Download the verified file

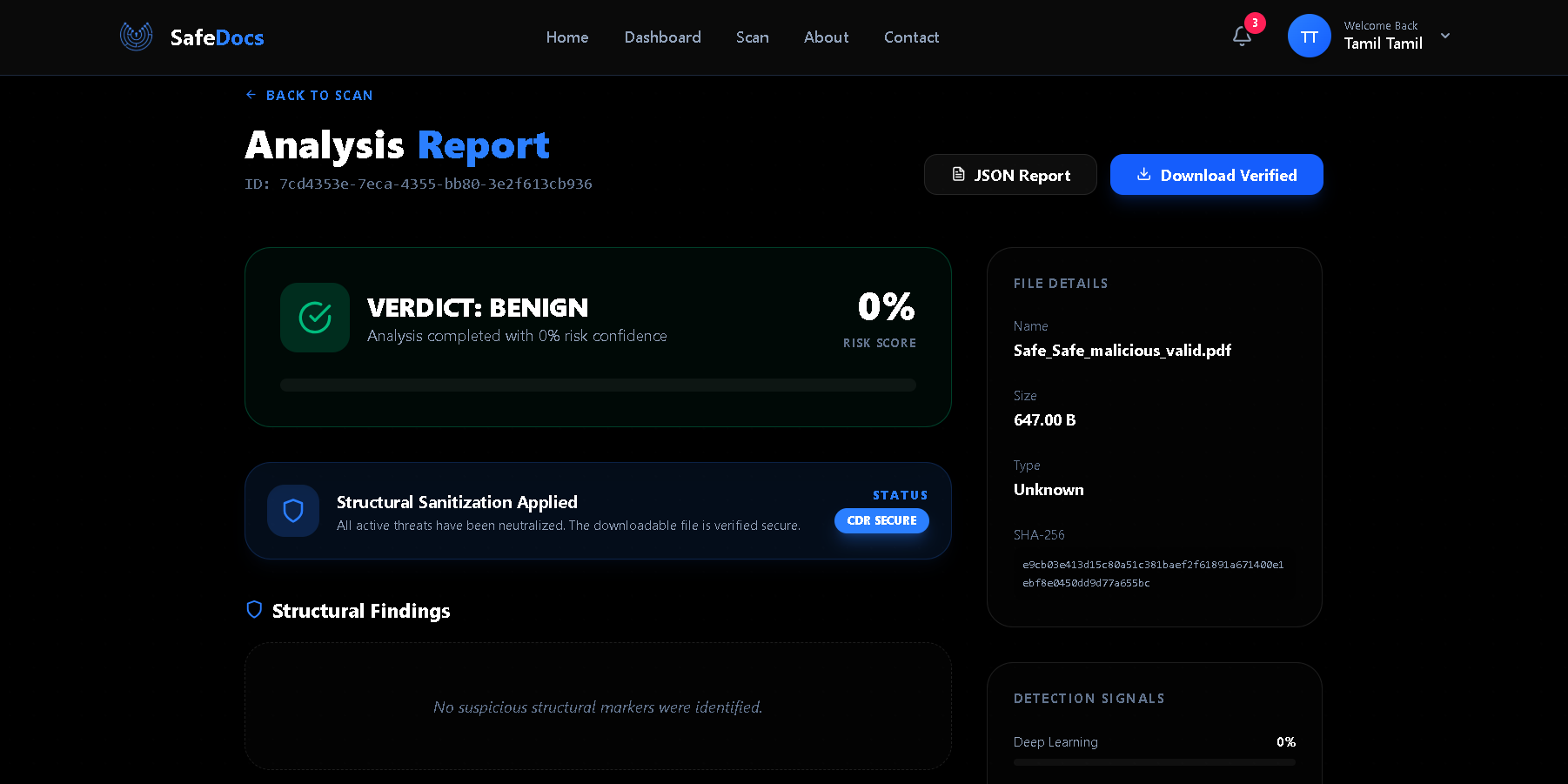(1216, 175)
